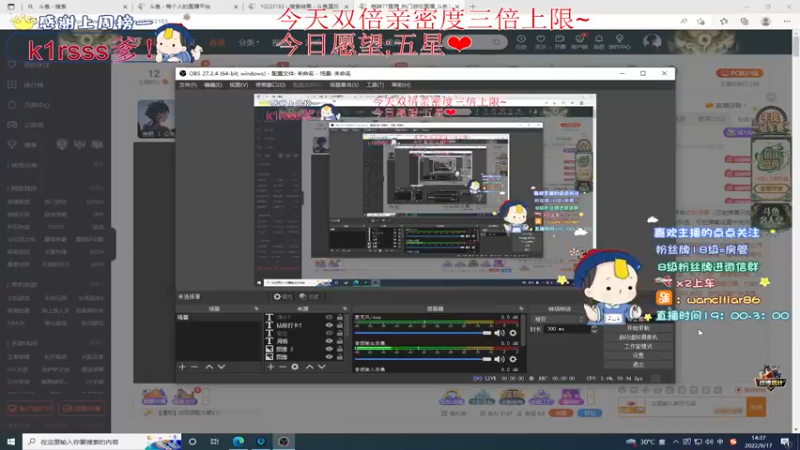This screenshot has width=800, height=450.
Task: Open Windows notification center icon
Action: click(x=786, y=441)
